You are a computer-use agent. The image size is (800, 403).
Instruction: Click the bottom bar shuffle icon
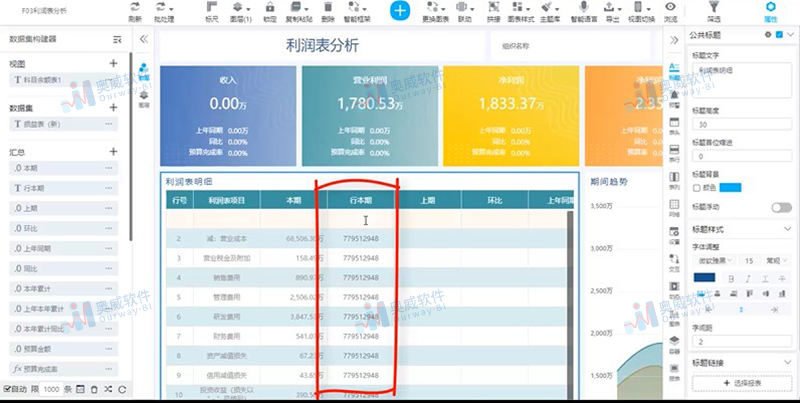(108, 389)
